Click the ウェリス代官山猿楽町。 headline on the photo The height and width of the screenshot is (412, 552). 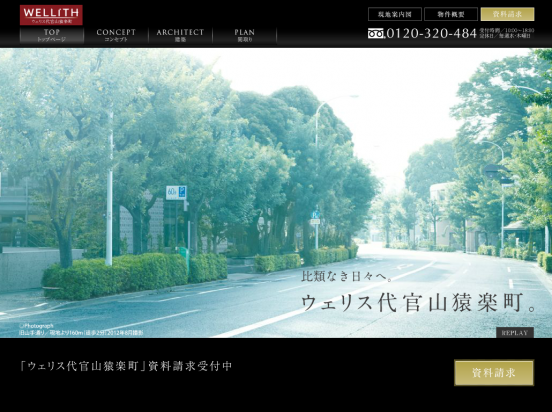coord(419,303)
